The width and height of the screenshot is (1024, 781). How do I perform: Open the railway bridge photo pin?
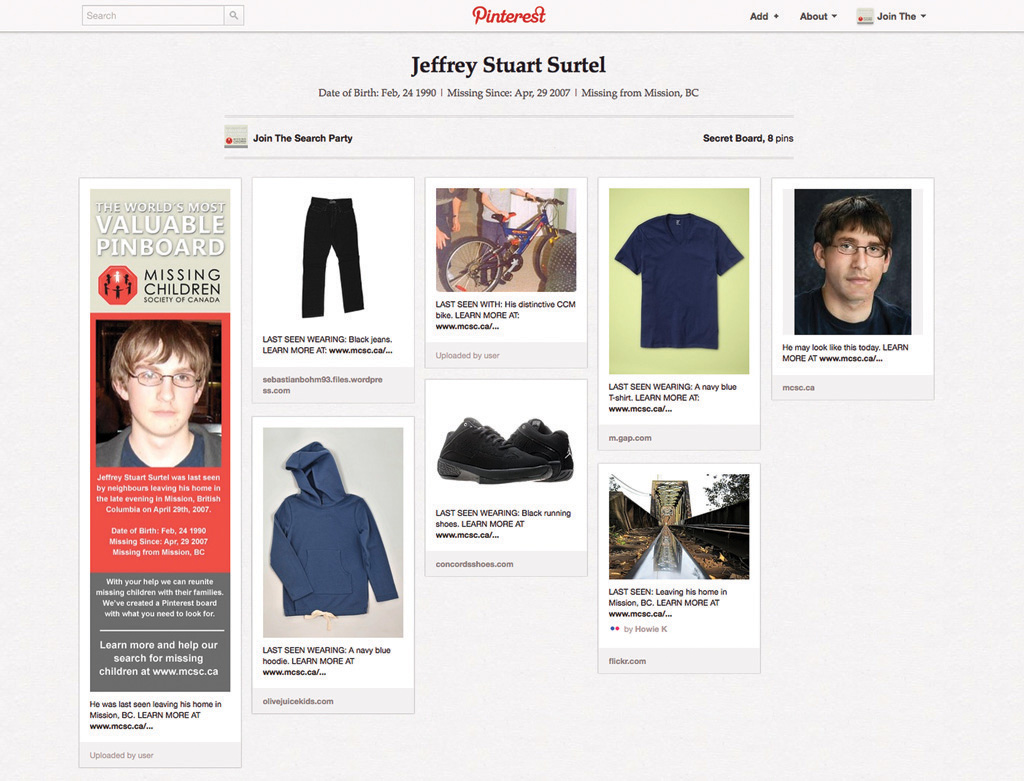pos(679,527)
